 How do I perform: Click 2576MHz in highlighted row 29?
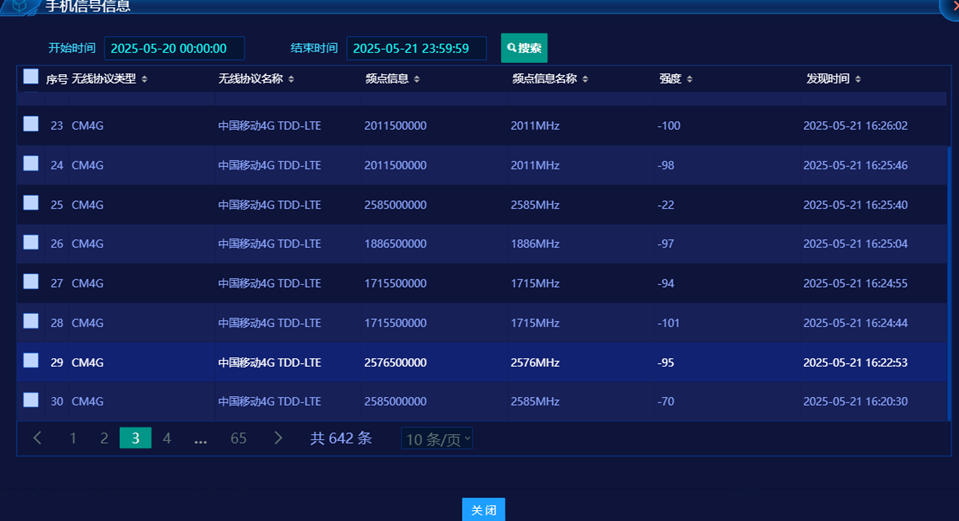coord(535,363)
